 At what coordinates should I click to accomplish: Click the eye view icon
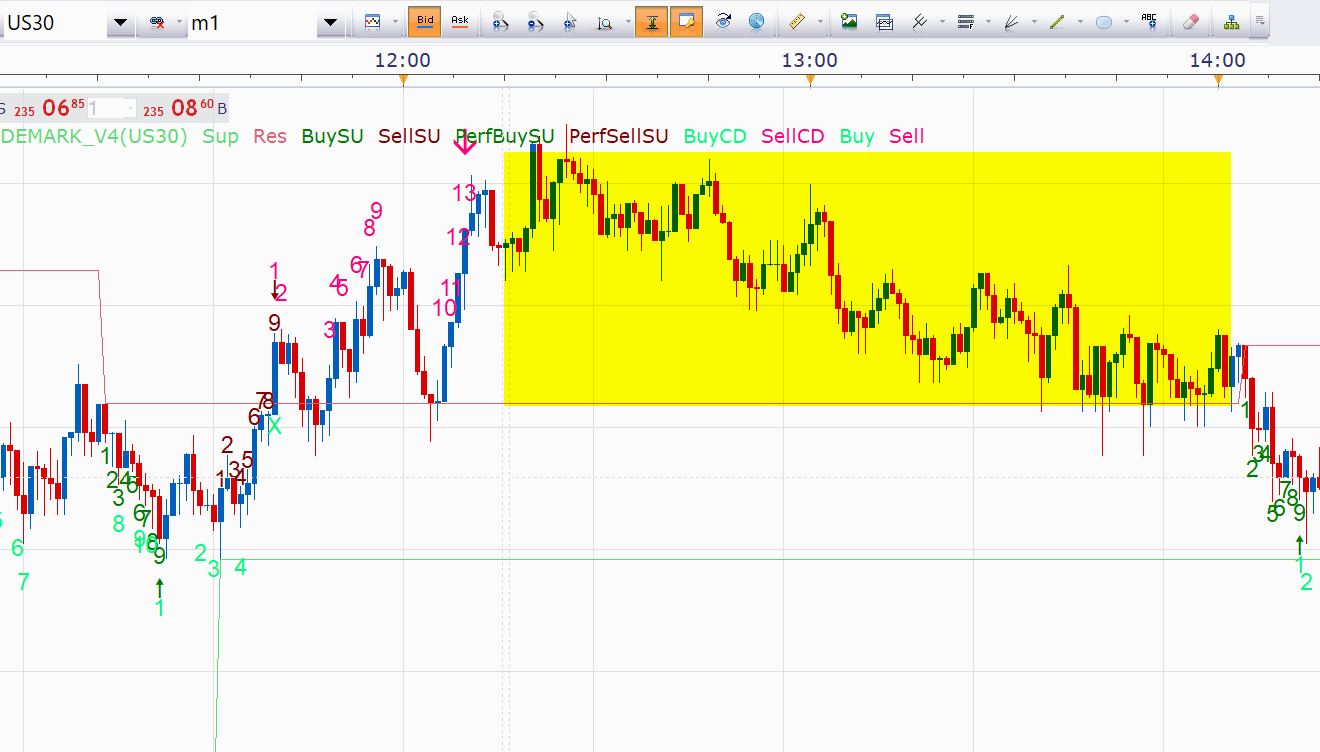(x=724, y=21)
